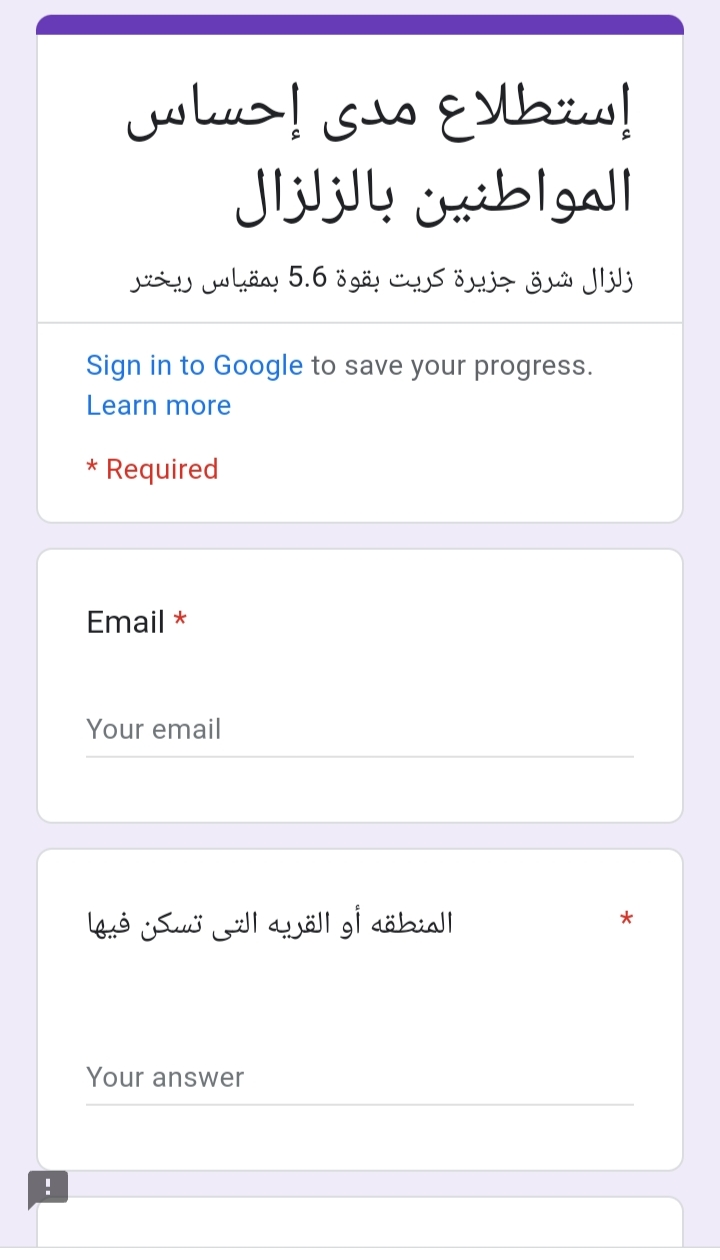
Task: Select the area or village question card's blank area
Action: (360, 1000)
